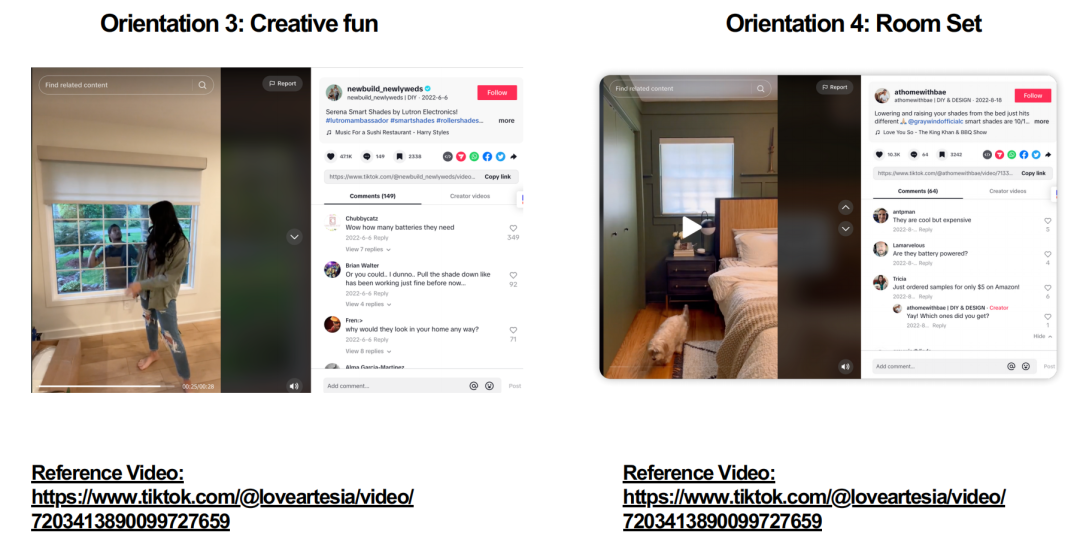Copy link of newbuild_newlyweds video

coord(497,177)
